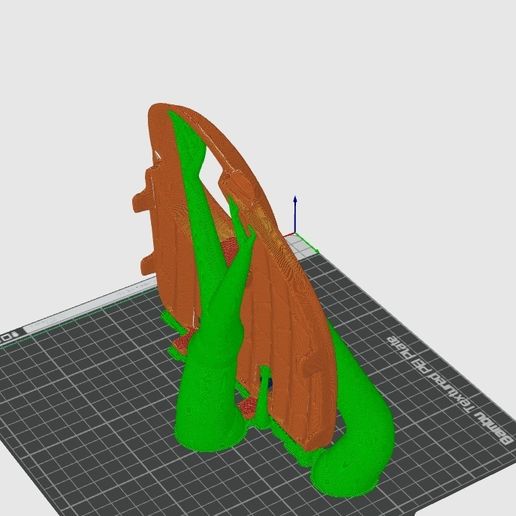Click the Bambu Textured PEI Plate label

tap(448, 390)
